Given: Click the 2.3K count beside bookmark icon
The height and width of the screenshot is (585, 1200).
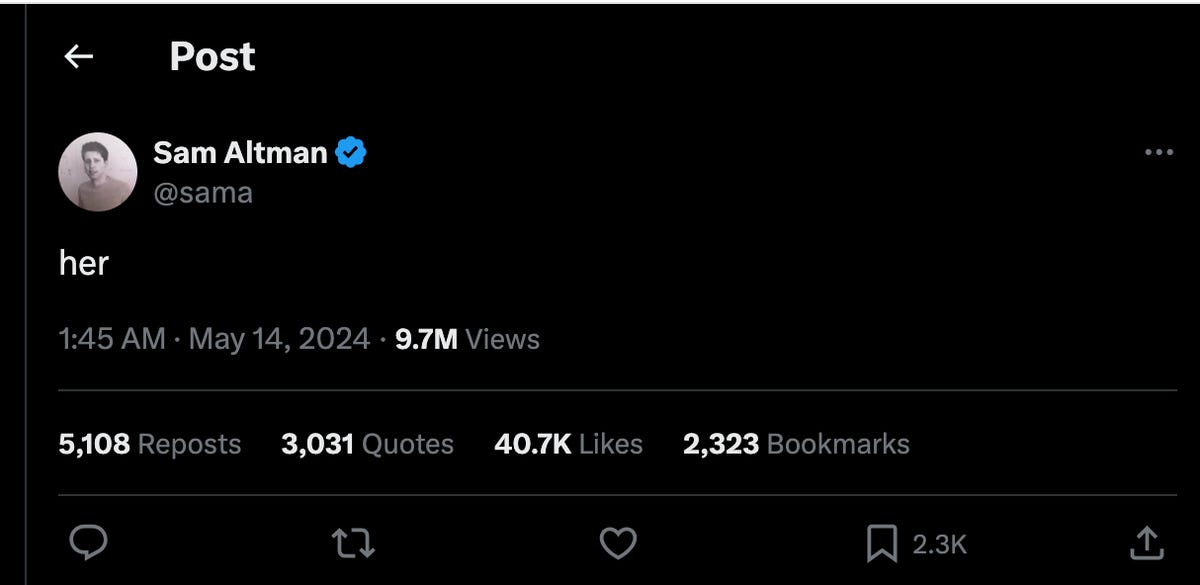Looking at the screenshot, I should coord(939,544).
